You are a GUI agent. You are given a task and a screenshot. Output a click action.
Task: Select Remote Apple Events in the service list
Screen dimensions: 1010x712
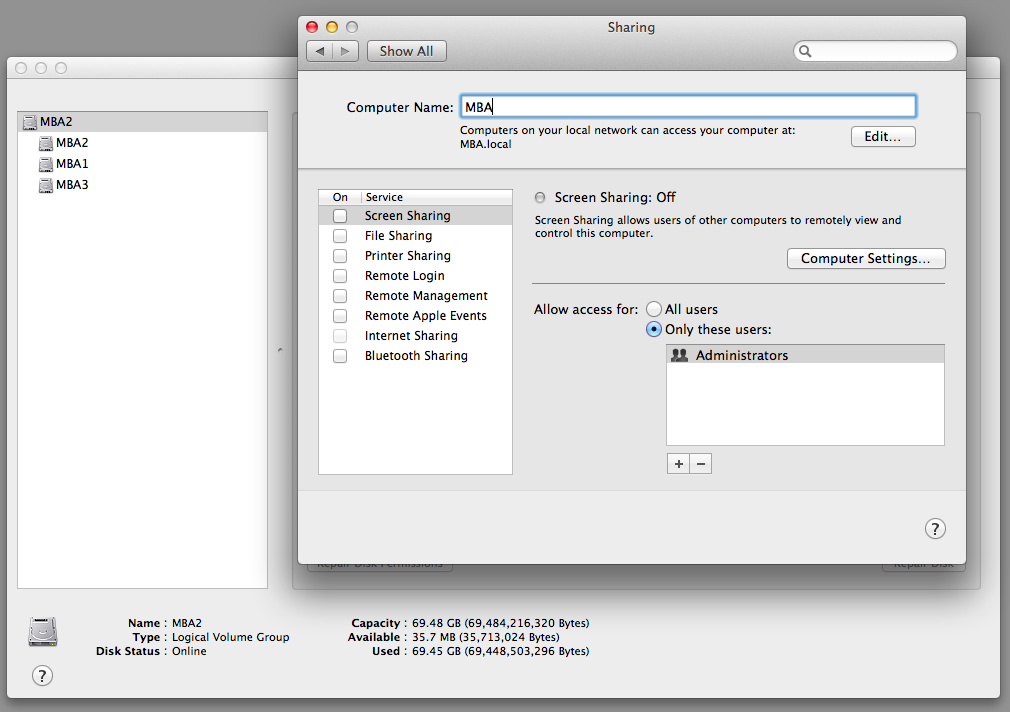click(x=415, y=316)
